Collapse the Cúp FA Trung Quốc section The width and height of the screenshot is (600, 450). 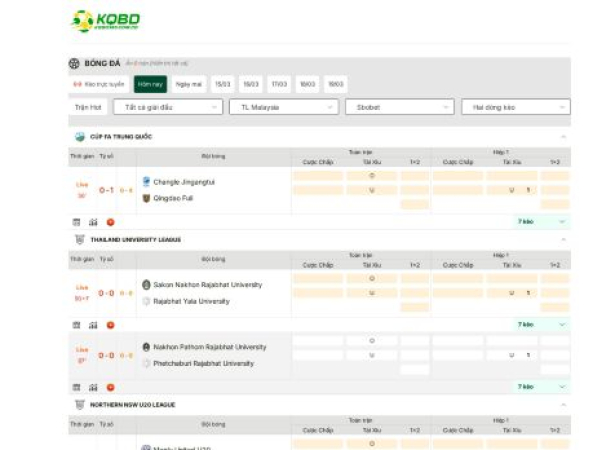[563, 137]
